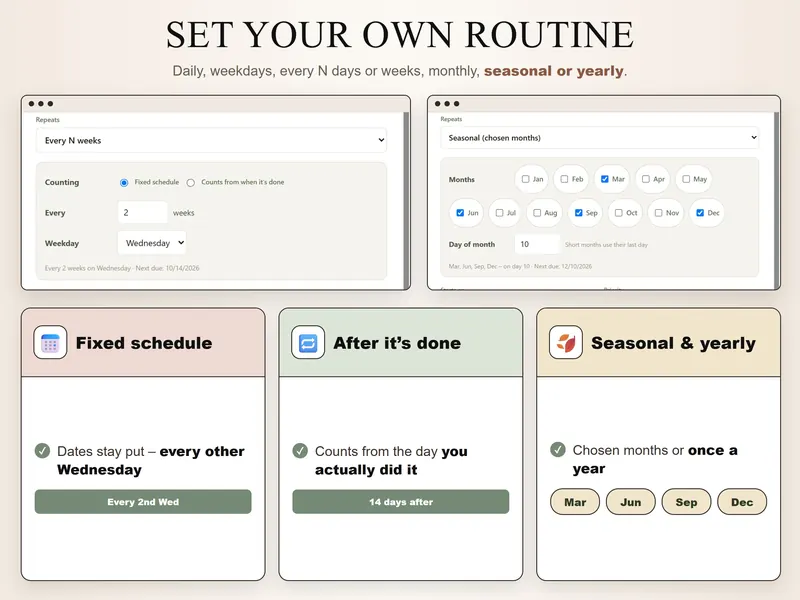Click the 'Short months use their last day' hint
Screen dimensions: 800x600
[x=606, y=245]
